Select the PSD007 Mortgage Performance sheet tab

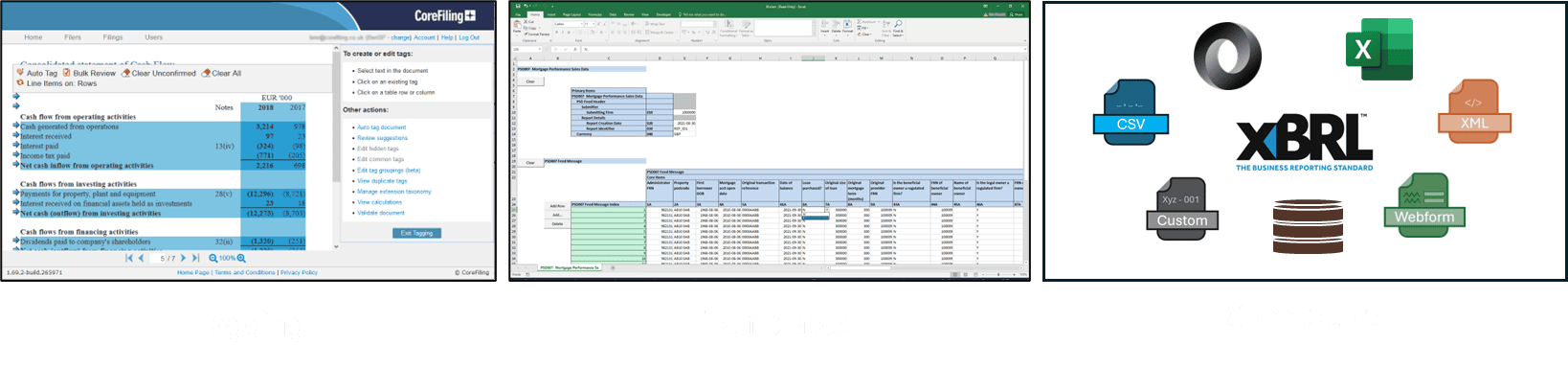pyautogui.click(x=569, y=267)
